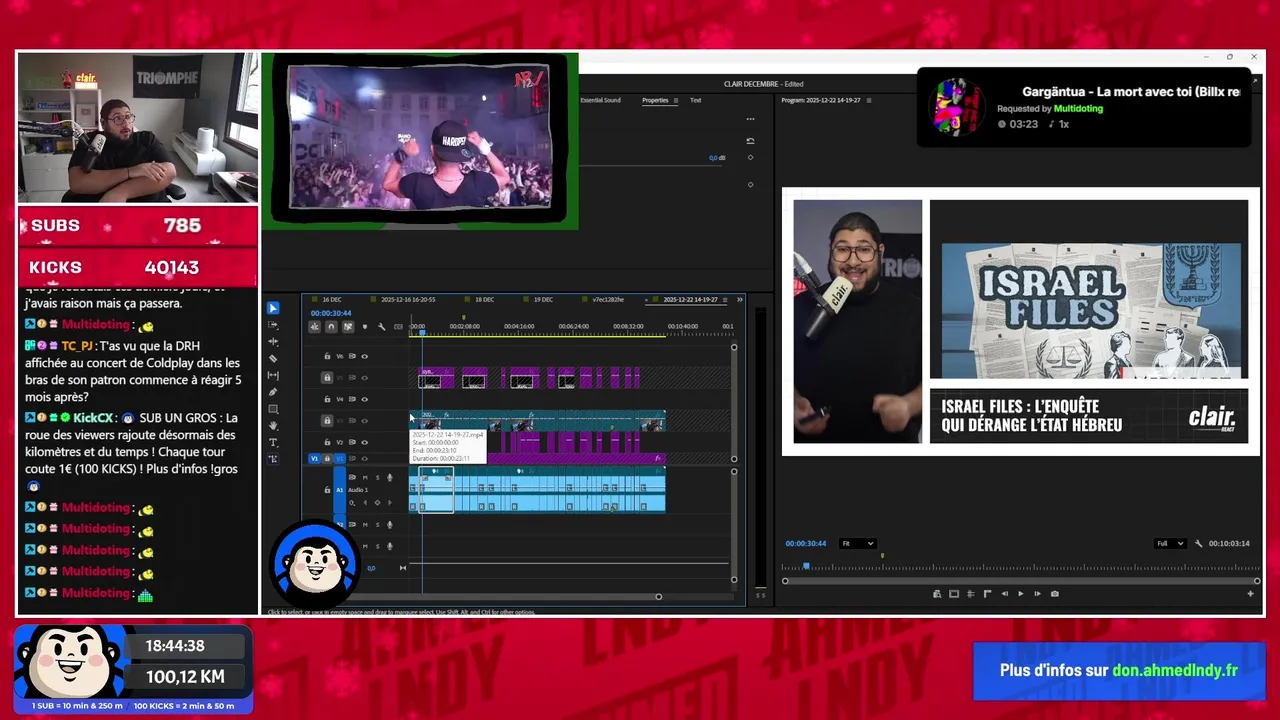Image resolution: width=1280 pixels, height=720 pixels.
Task: Select the Pen tool
Action: pyautogui.click(x=273, y=392)
